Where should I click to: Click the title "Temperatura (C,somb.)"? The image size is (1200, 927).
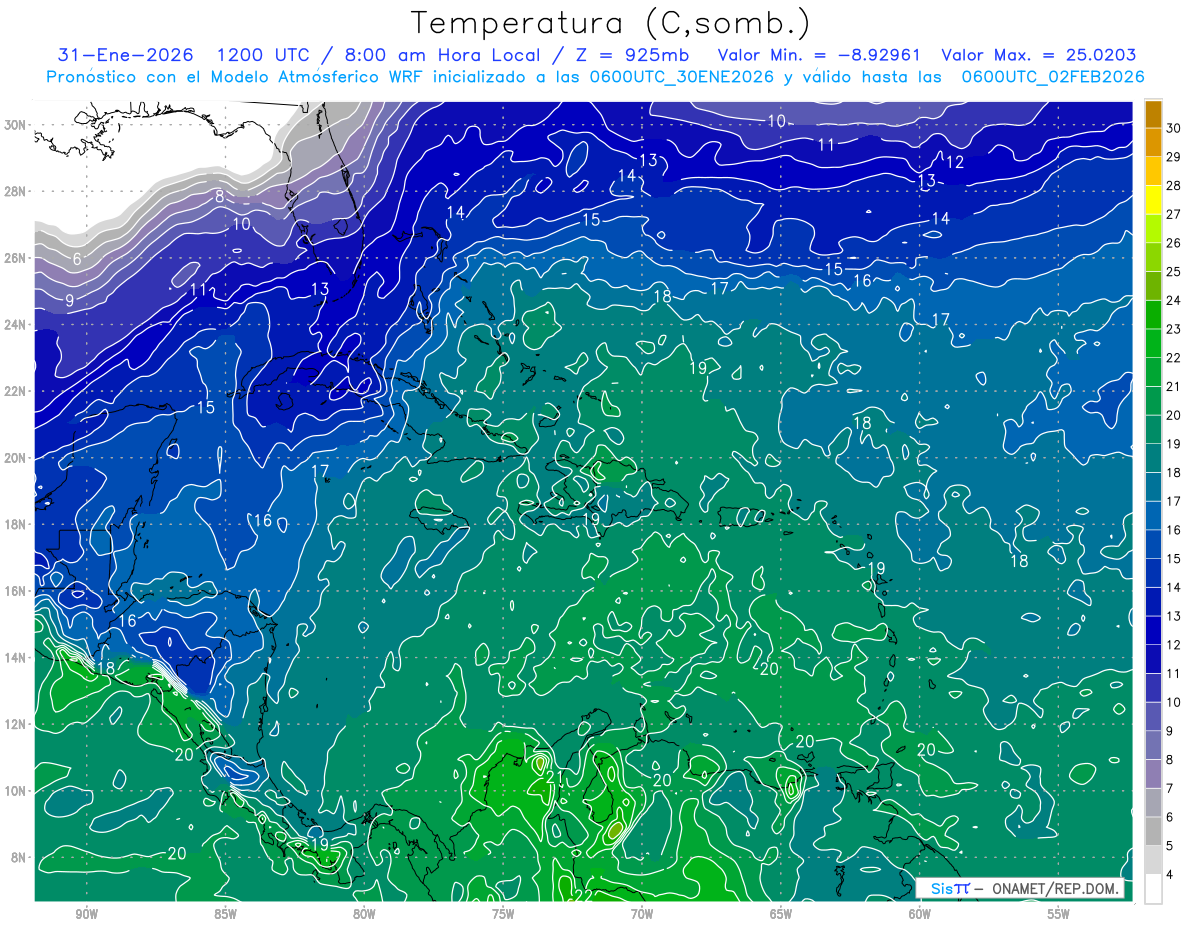[611, 23]
